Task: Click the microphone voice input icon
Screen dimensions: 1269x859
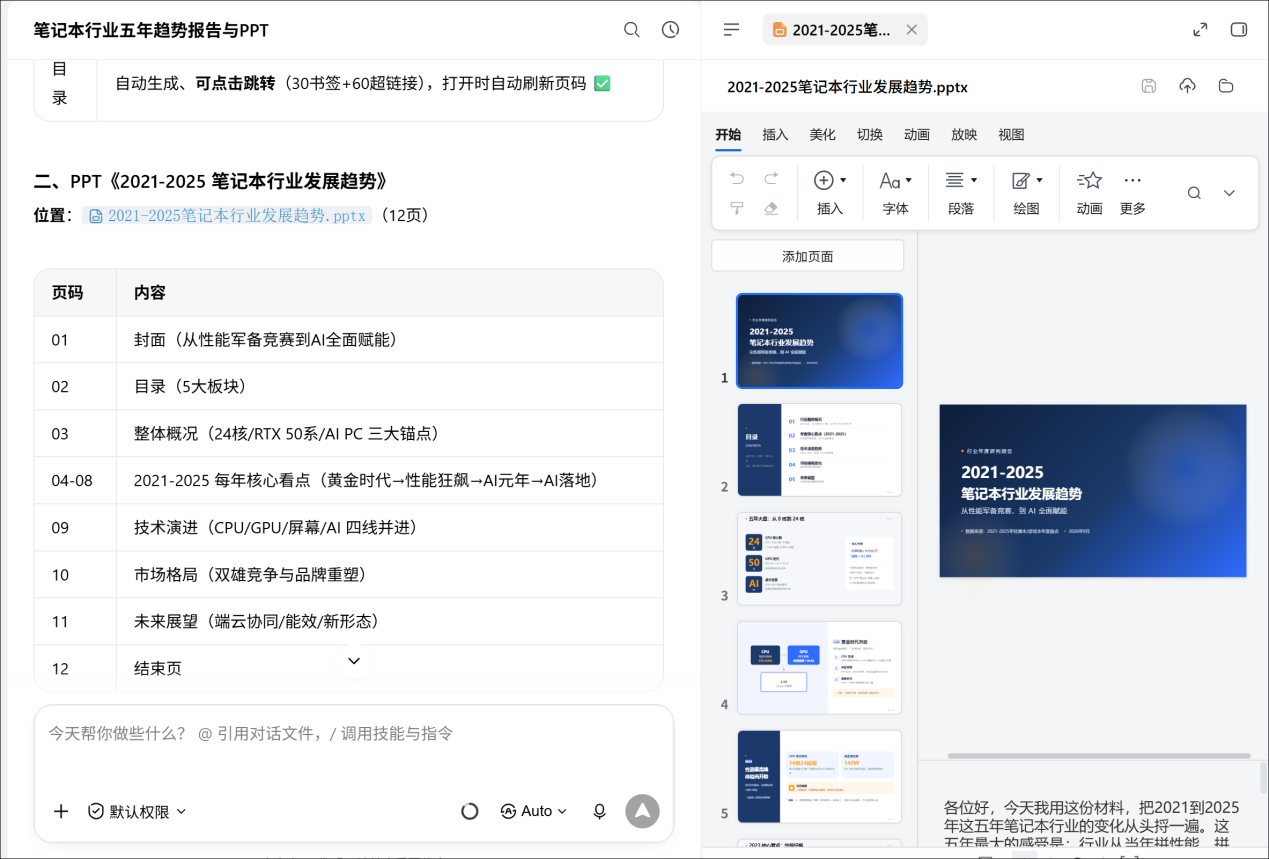Action: coord(600,811)
